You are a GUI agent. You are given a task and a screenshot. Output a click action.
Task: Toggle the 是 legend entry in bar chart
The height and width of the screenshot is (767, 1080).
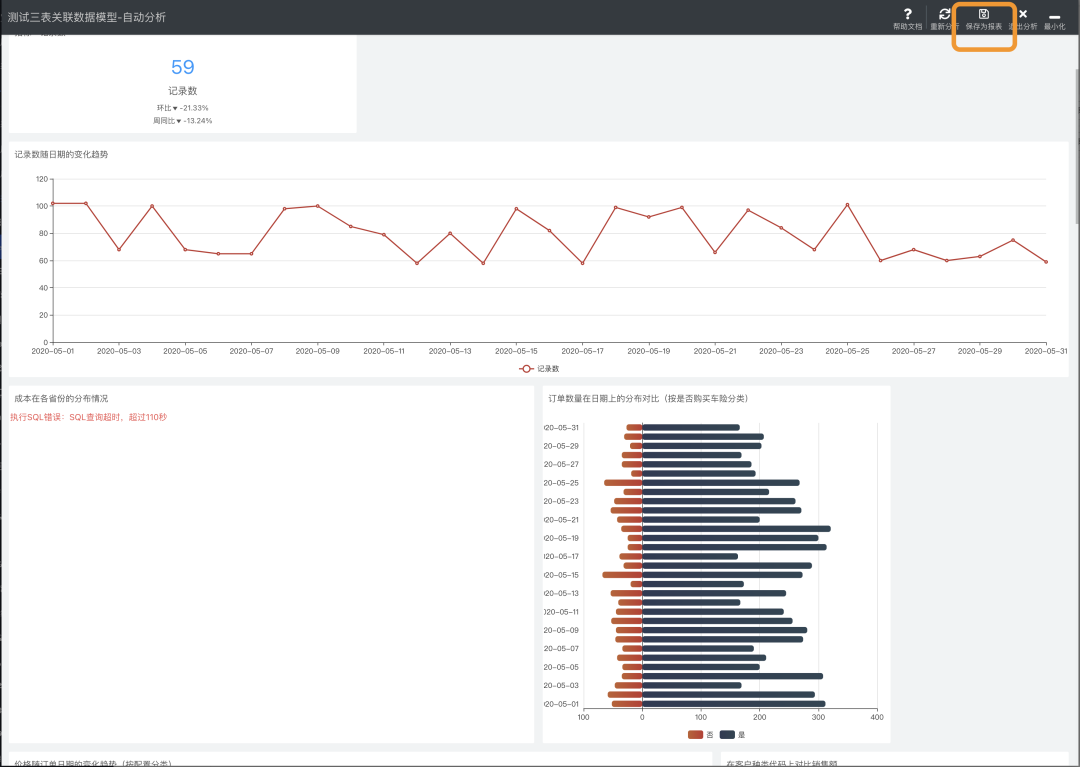732,735
